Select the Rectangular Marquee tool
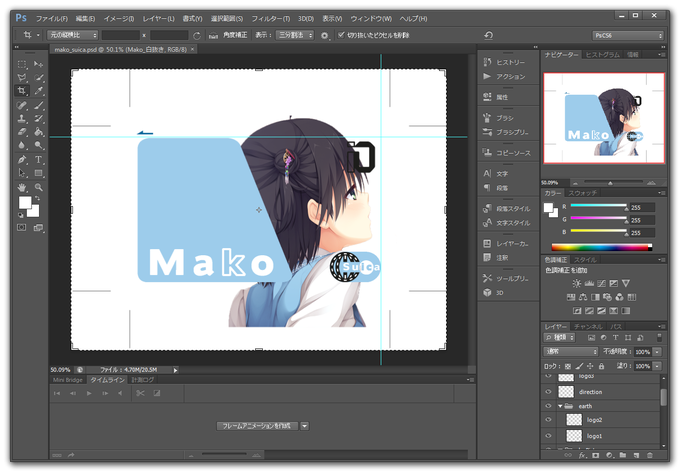 [x=22, y=64]
